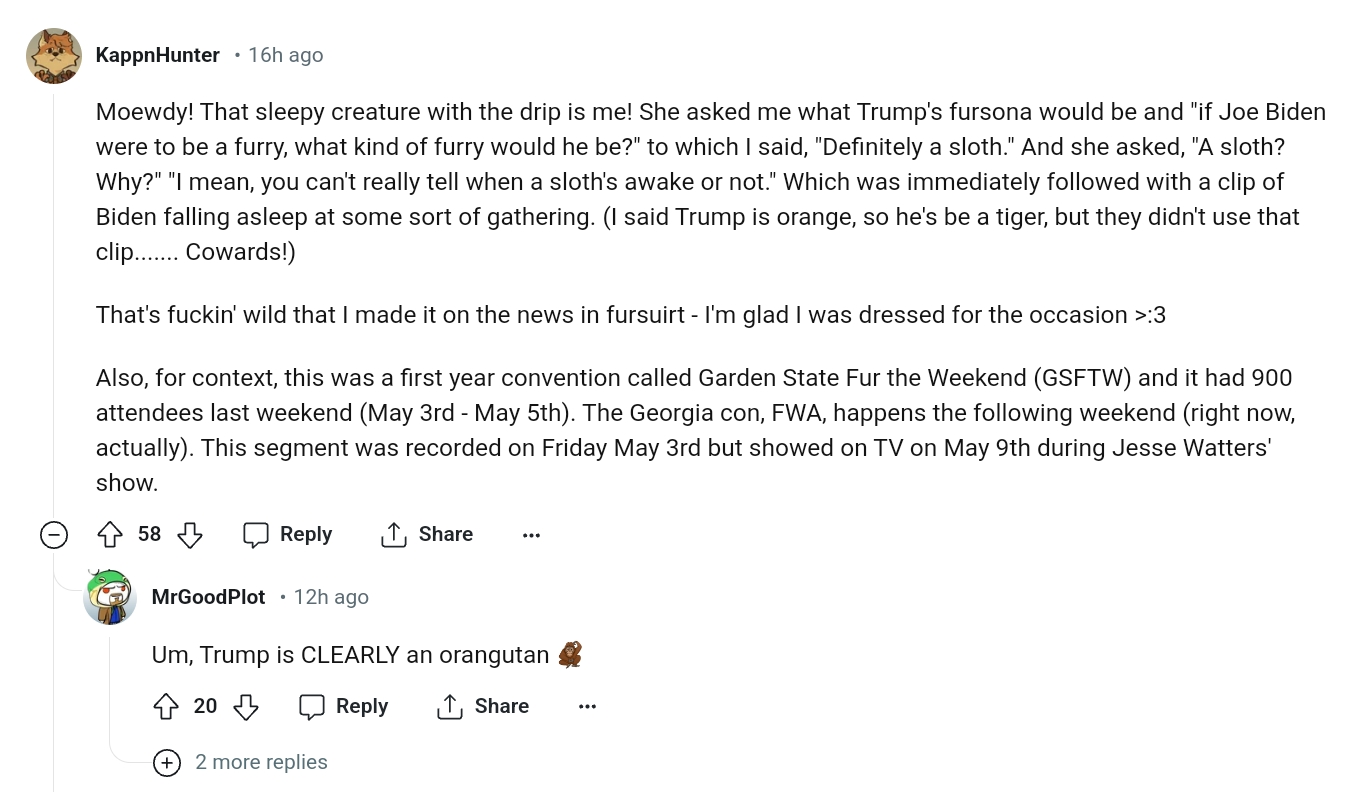The height and width of the screenshot is (792, 1350).
Task: Open KappnHunter's profile avatar
Action: [53, 55]
